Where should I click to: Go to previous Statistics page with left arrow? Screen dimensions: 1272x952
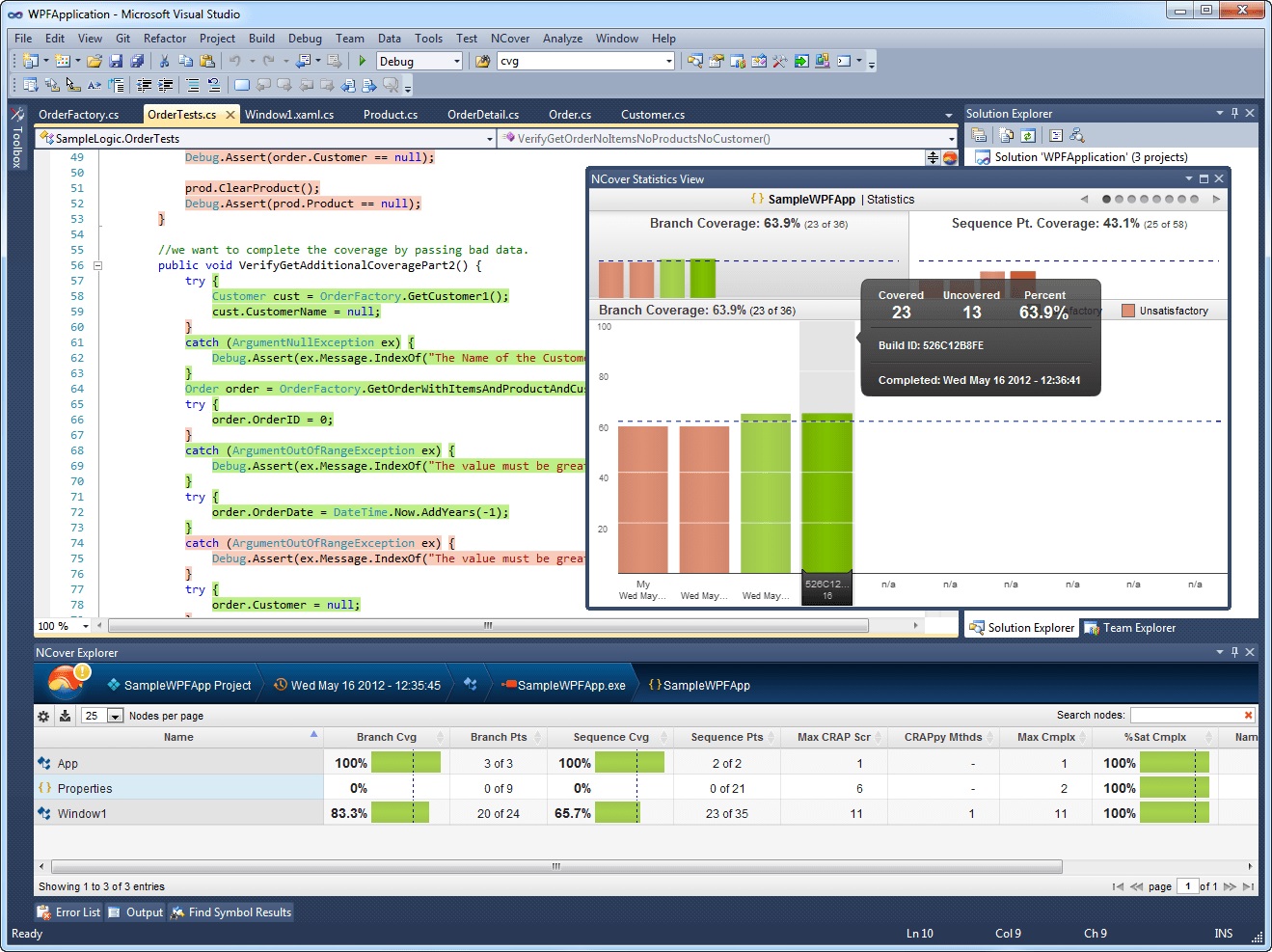point(1084,200)
